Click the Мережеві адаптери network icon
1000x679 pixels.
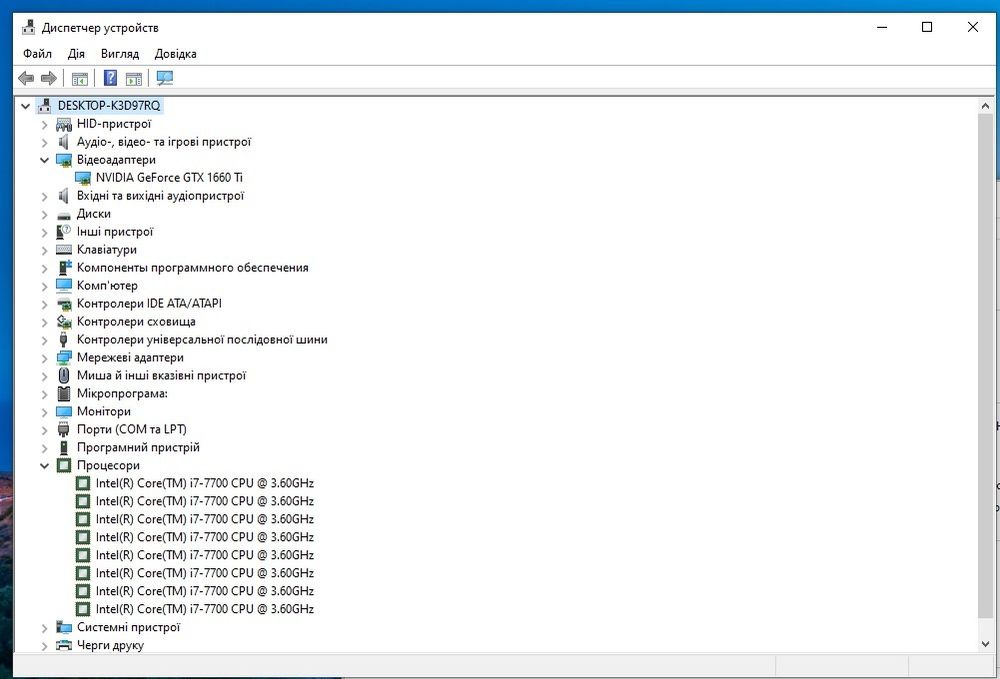point(64,358)
